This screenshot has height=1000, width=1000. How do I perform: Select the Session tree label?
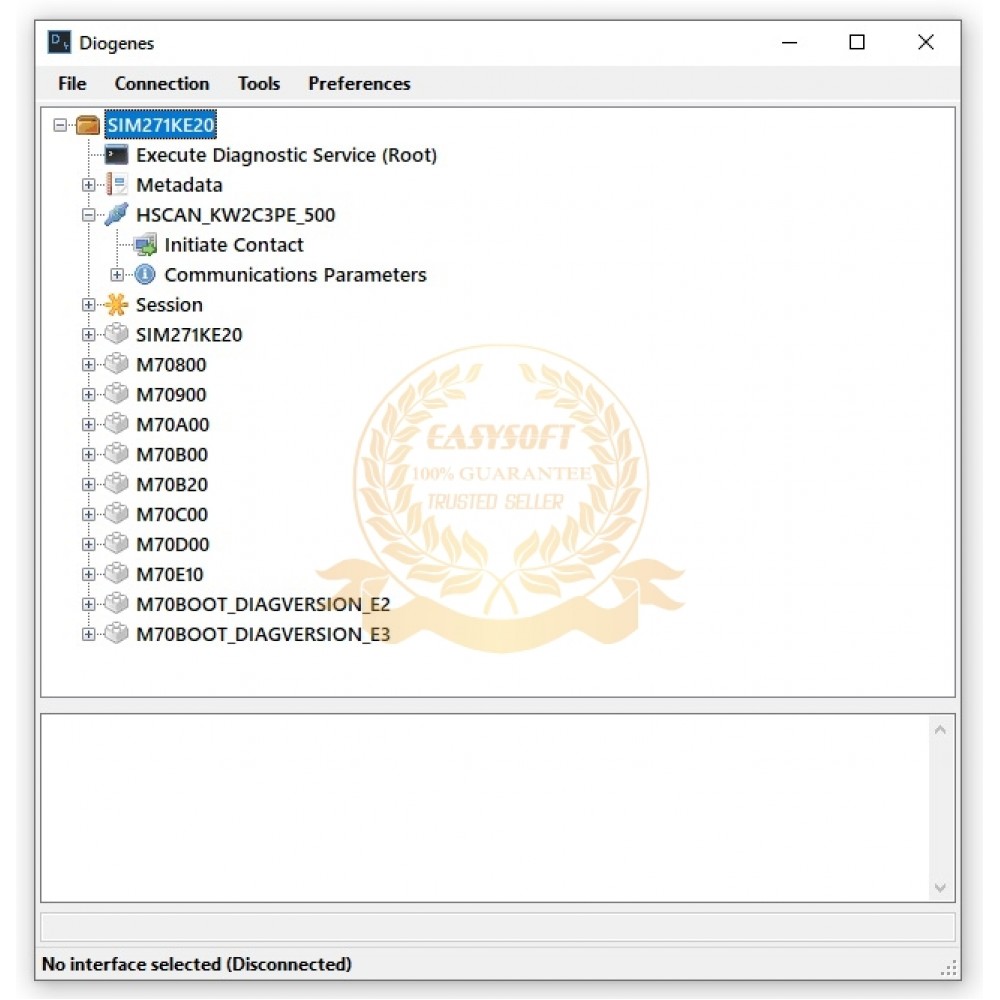[x=169, y=305]
